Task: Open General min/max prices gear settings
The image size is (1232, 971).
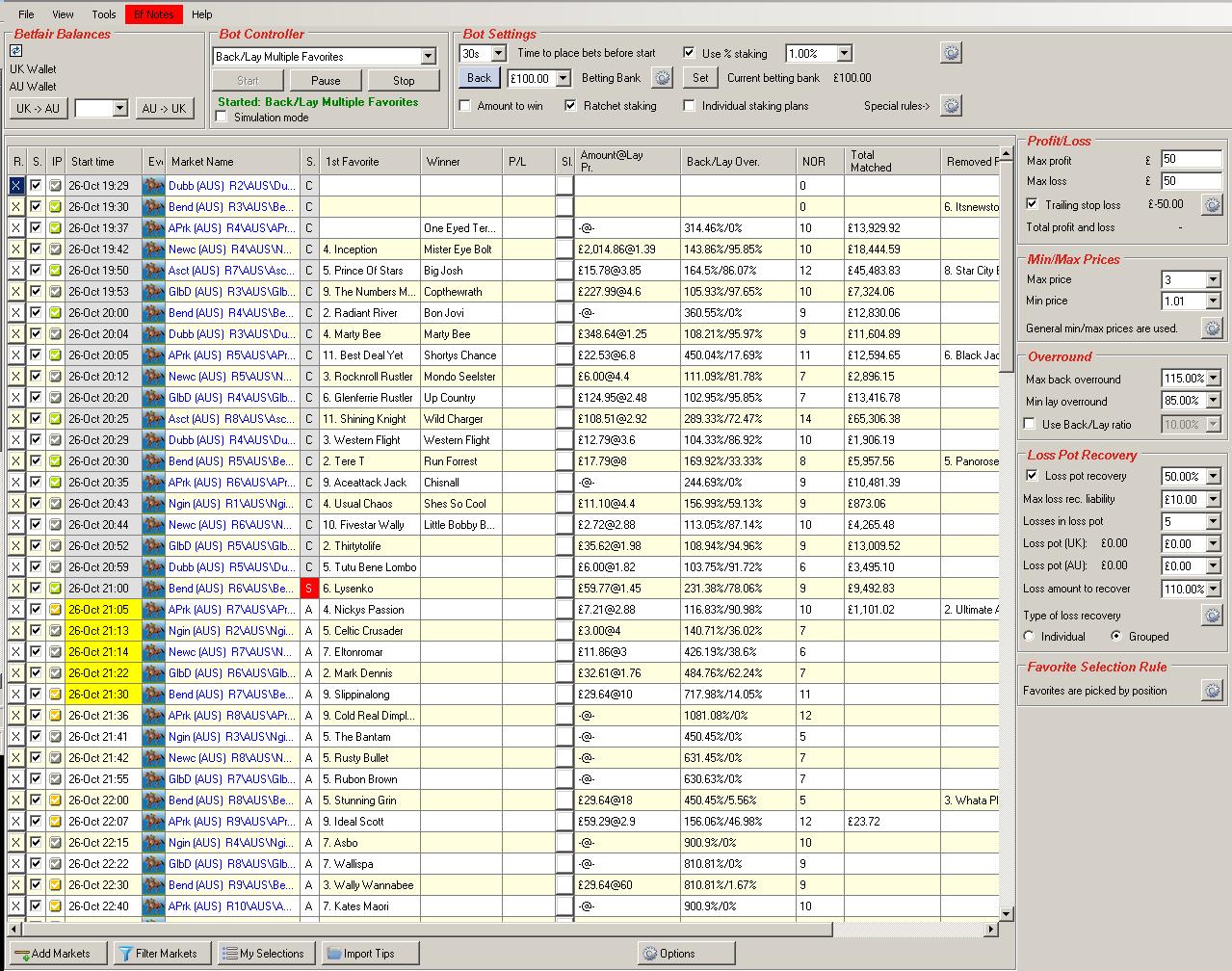Action: pyautogui.click(x=1212, y=328)
